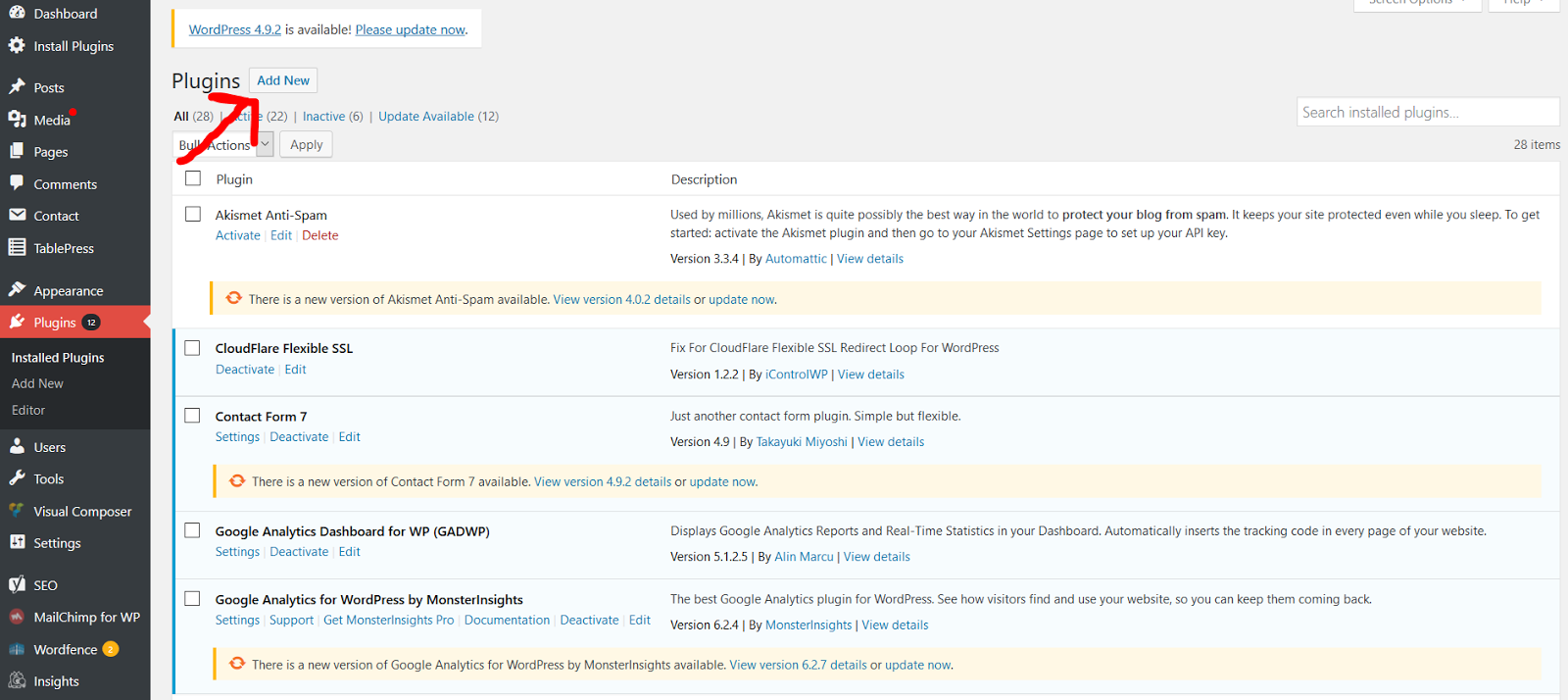The image size is (1568, 700).
Task: Click the Appearance paintbrush icon
Action: [x=17, y=289]
